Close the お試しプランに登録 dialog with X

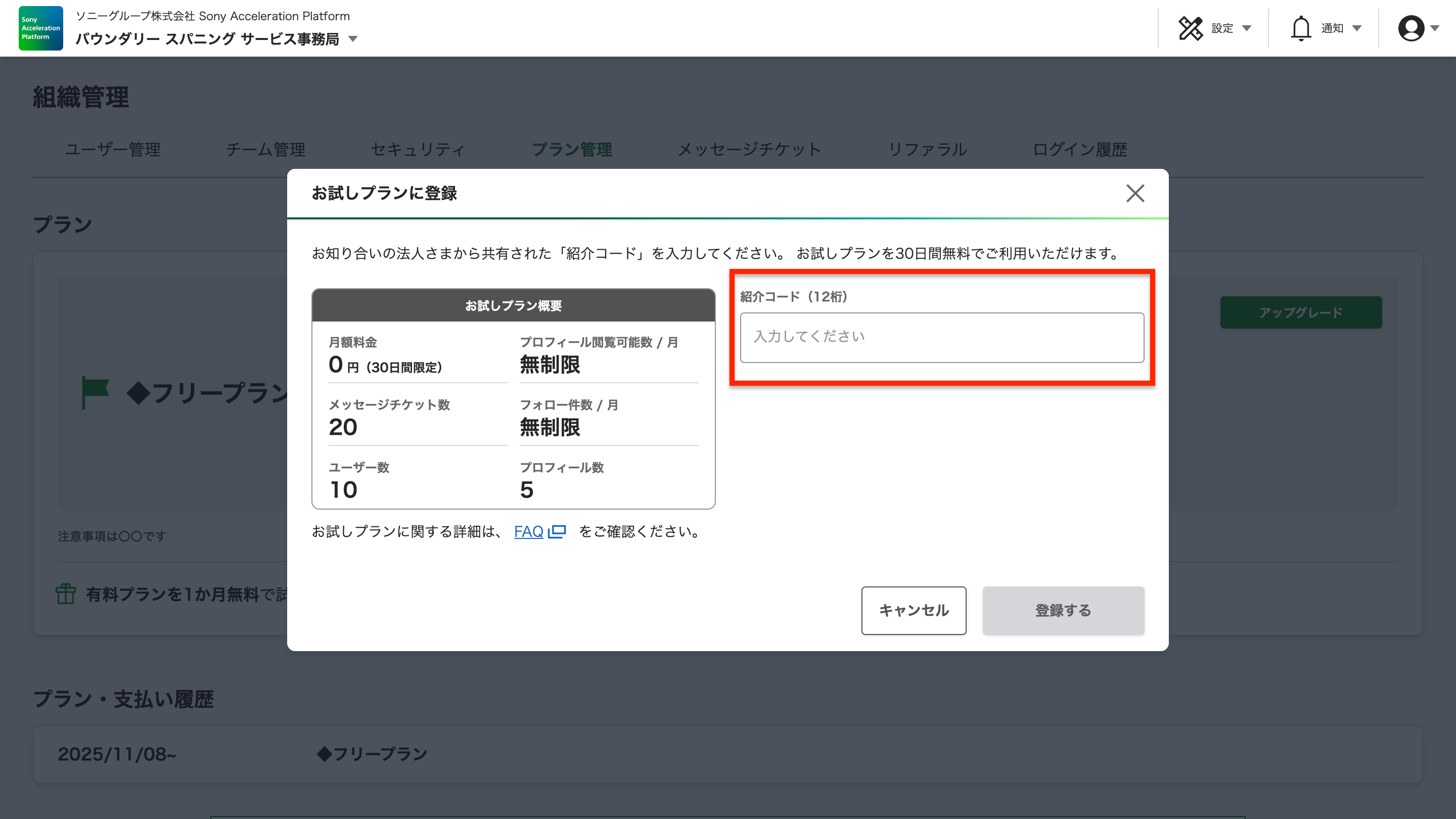pyautogui.click(x=1135, y=193)
